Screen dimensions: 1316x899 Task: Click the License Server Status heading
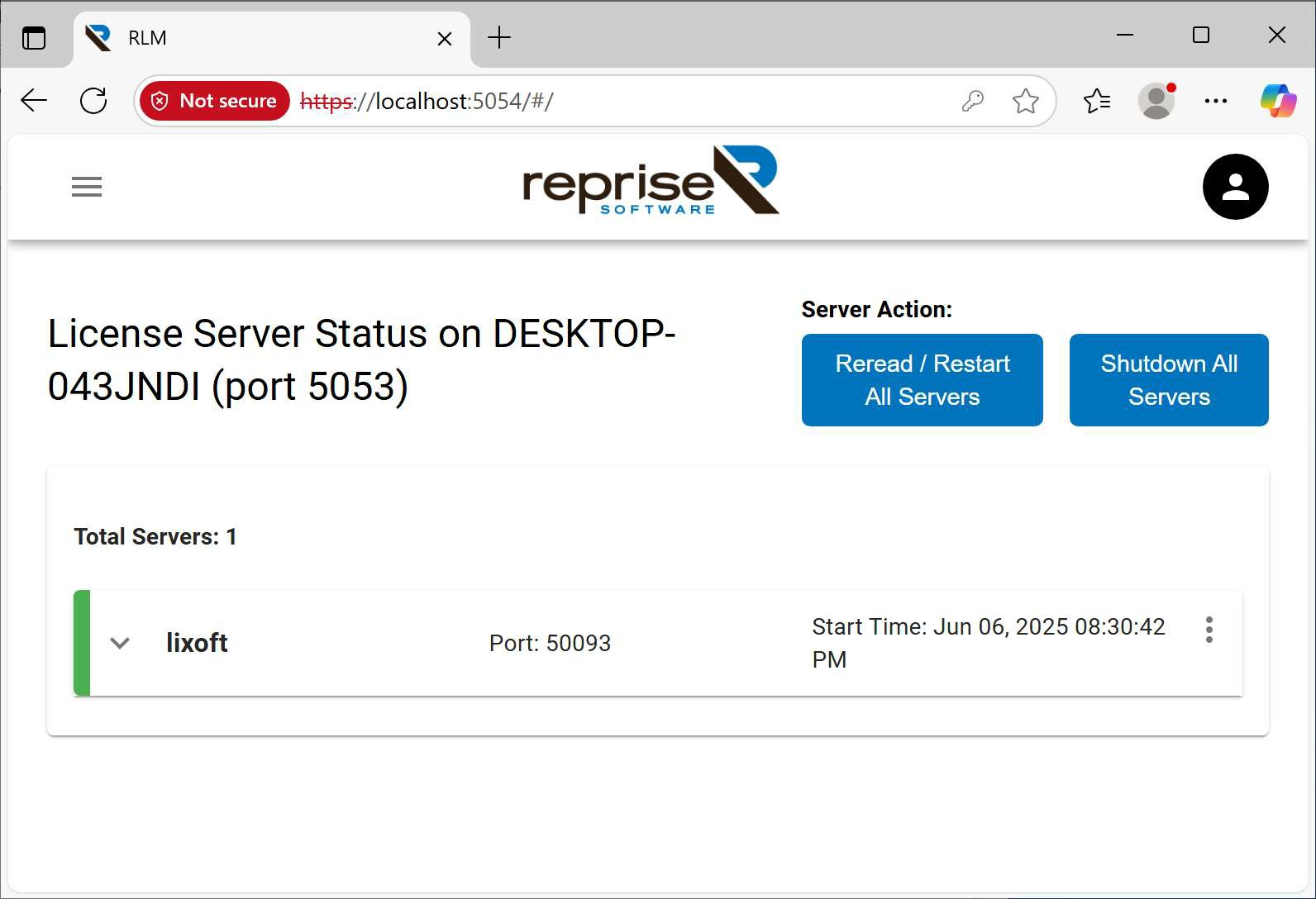362,360
